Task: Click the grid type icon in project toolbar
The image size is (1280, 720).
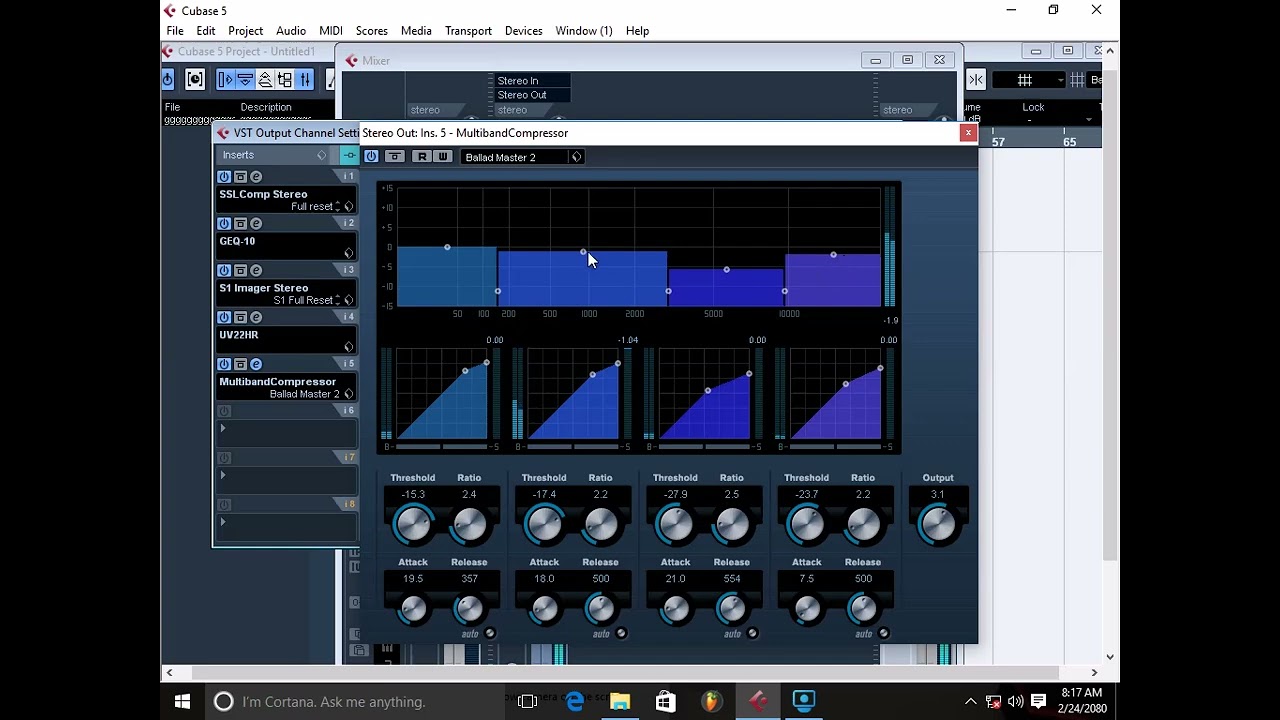Action: pyautogui.click(x=1077, y=80)
